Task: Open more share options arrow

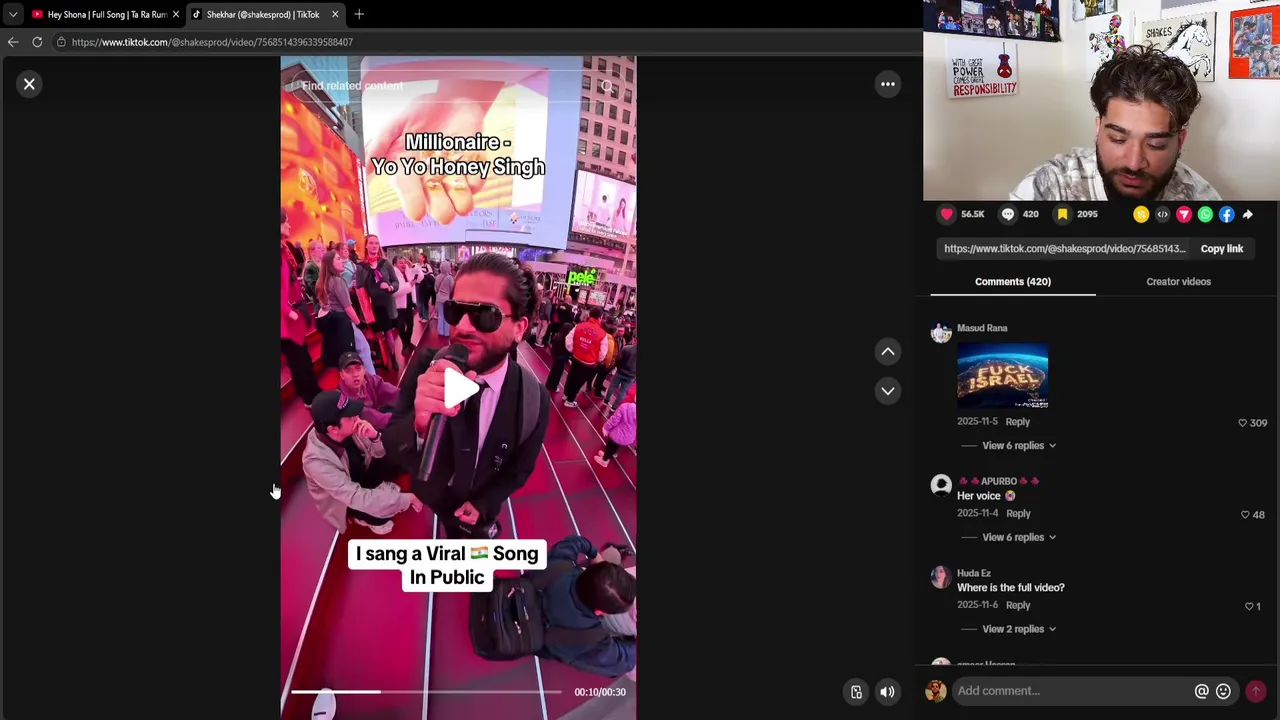Action: click(x=1248, y=214)
